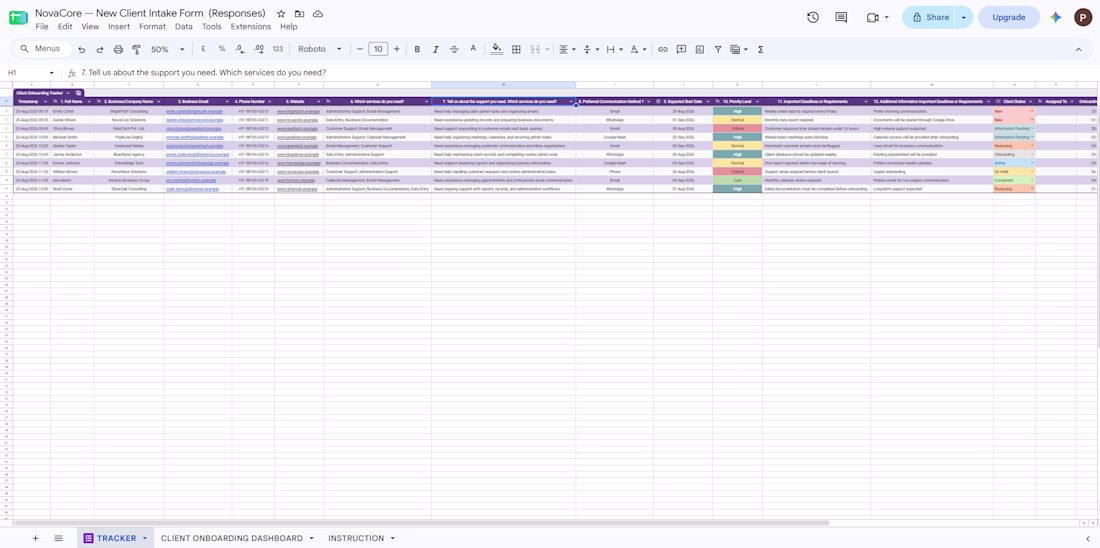Click the Share button
This screenshot has height=548, width=1100.
point(929,18)
